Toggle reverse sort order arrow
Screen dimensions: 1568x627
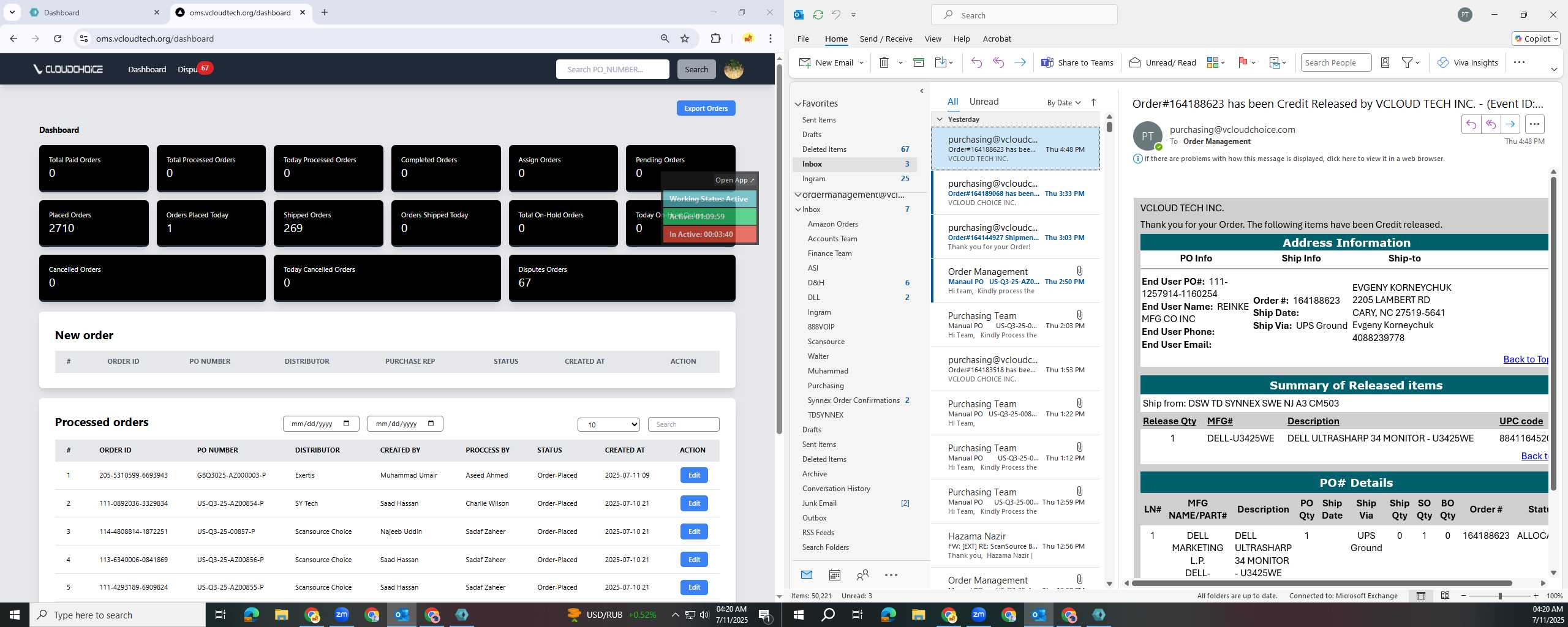pos(1093,102)
